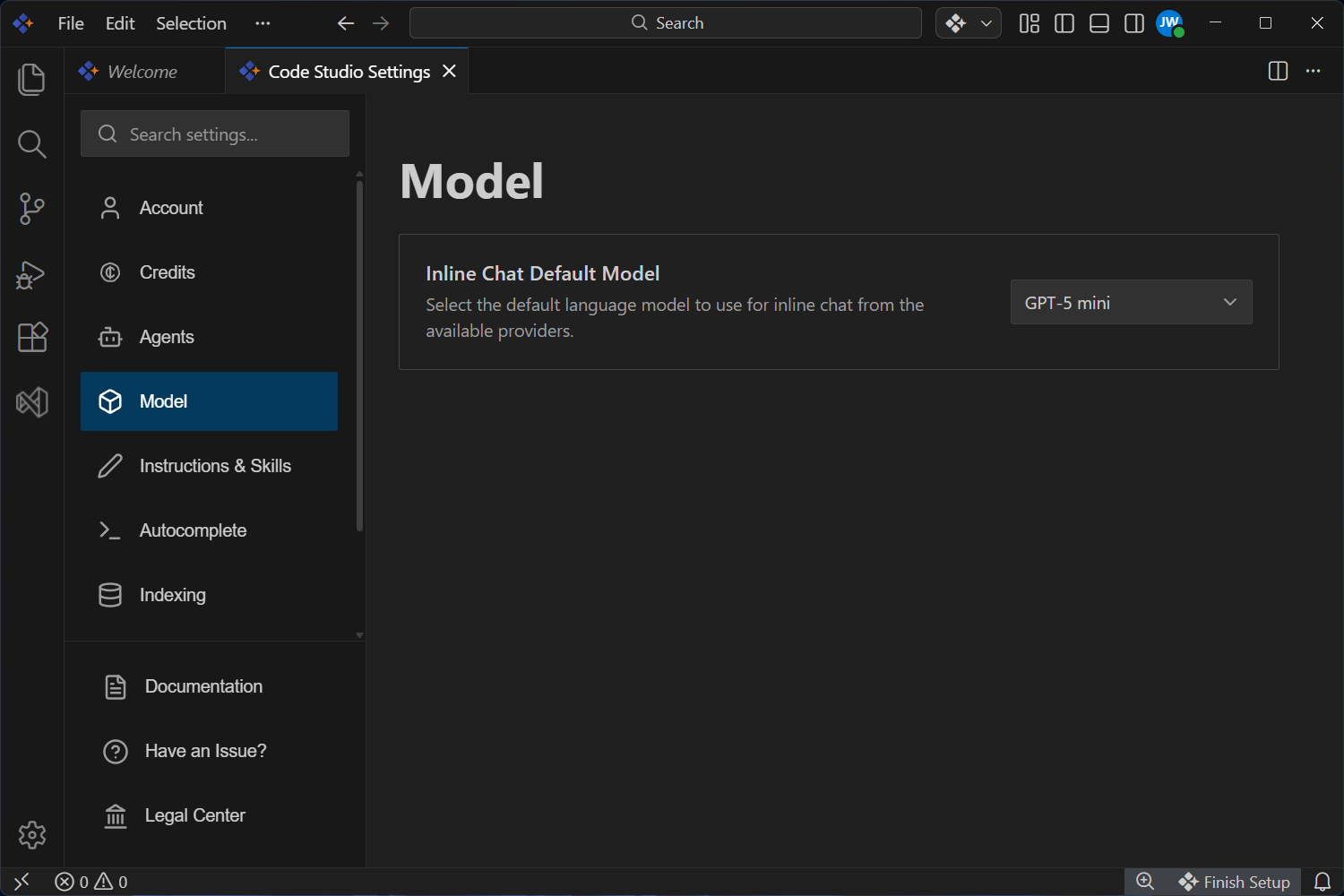
Task: Show errors and warnings count
Action: (x=91, y=882)
